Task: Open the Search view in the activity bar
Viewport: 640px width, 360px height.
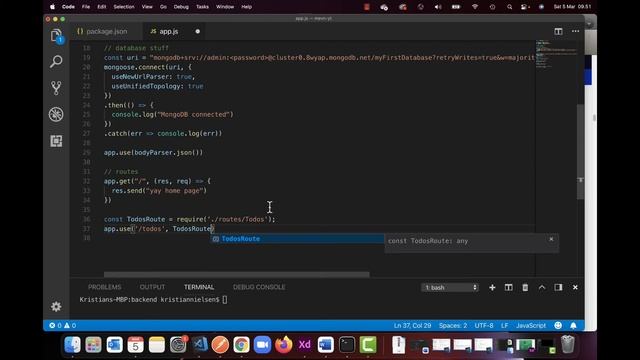Action: click(56, 62)
